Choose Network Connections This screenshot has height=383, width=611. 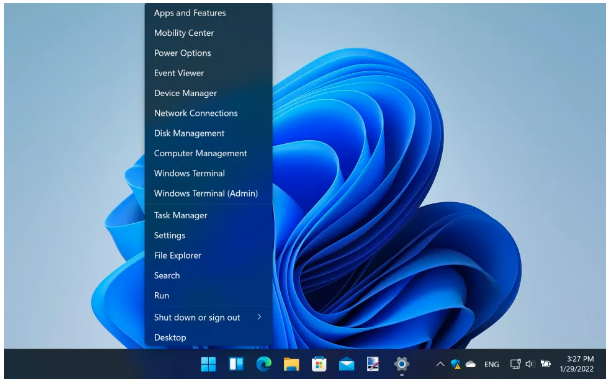208,113
